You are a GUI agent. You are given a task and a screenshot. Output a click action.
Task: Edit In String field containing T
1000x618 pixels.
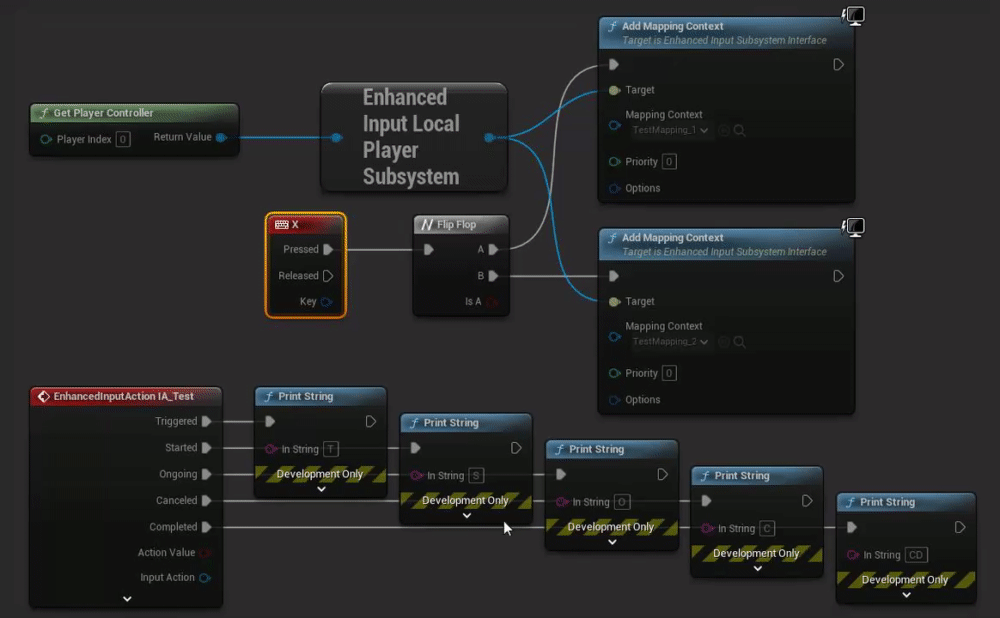pyautogui.click(x=330, y=449)
